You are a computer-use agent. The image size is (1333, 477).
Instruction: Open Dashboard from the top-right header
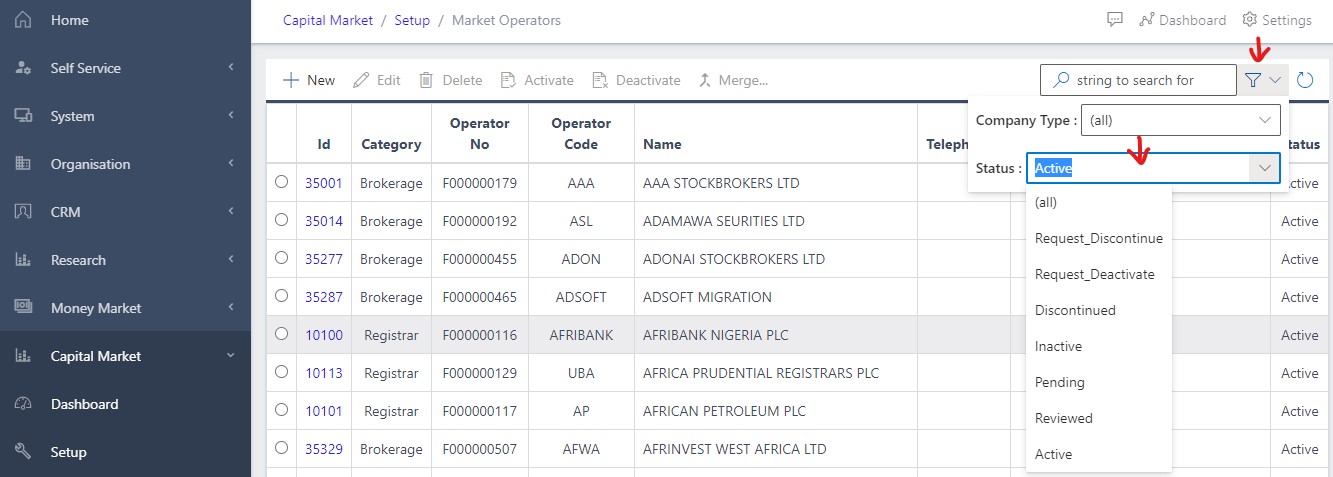(1182, 20)
